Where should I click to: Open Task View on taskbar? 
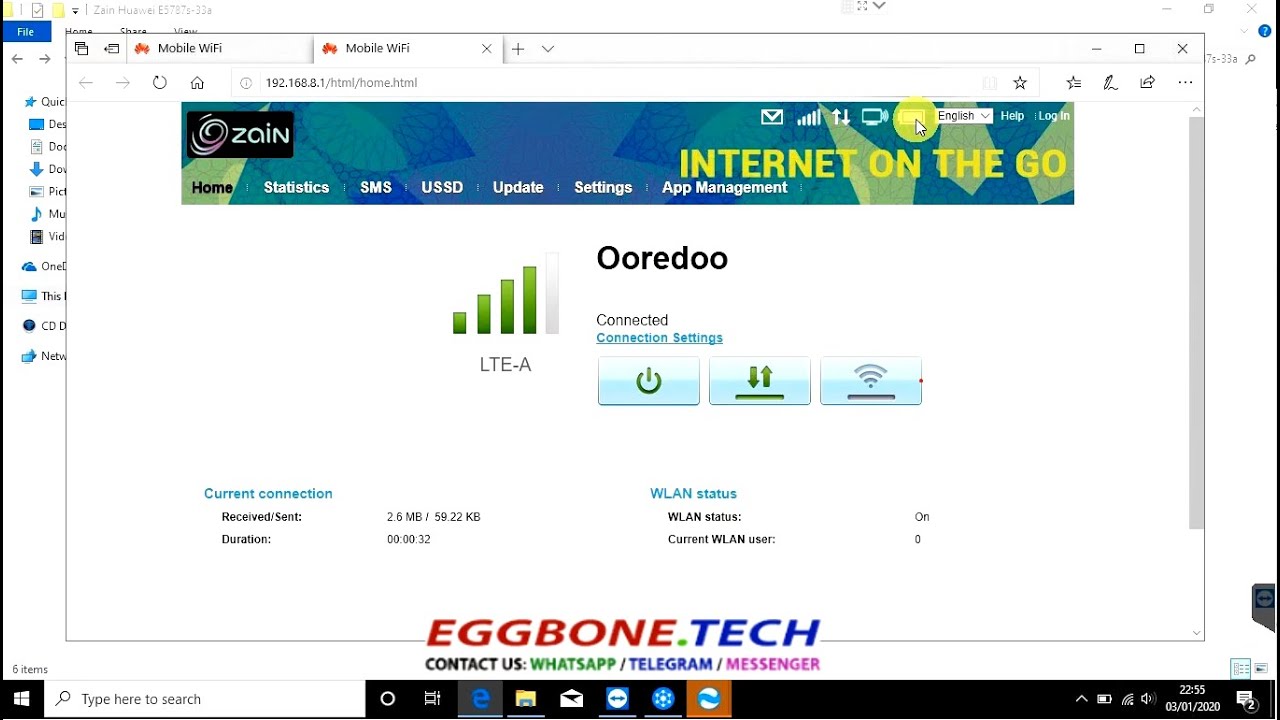tap(433, 699)
